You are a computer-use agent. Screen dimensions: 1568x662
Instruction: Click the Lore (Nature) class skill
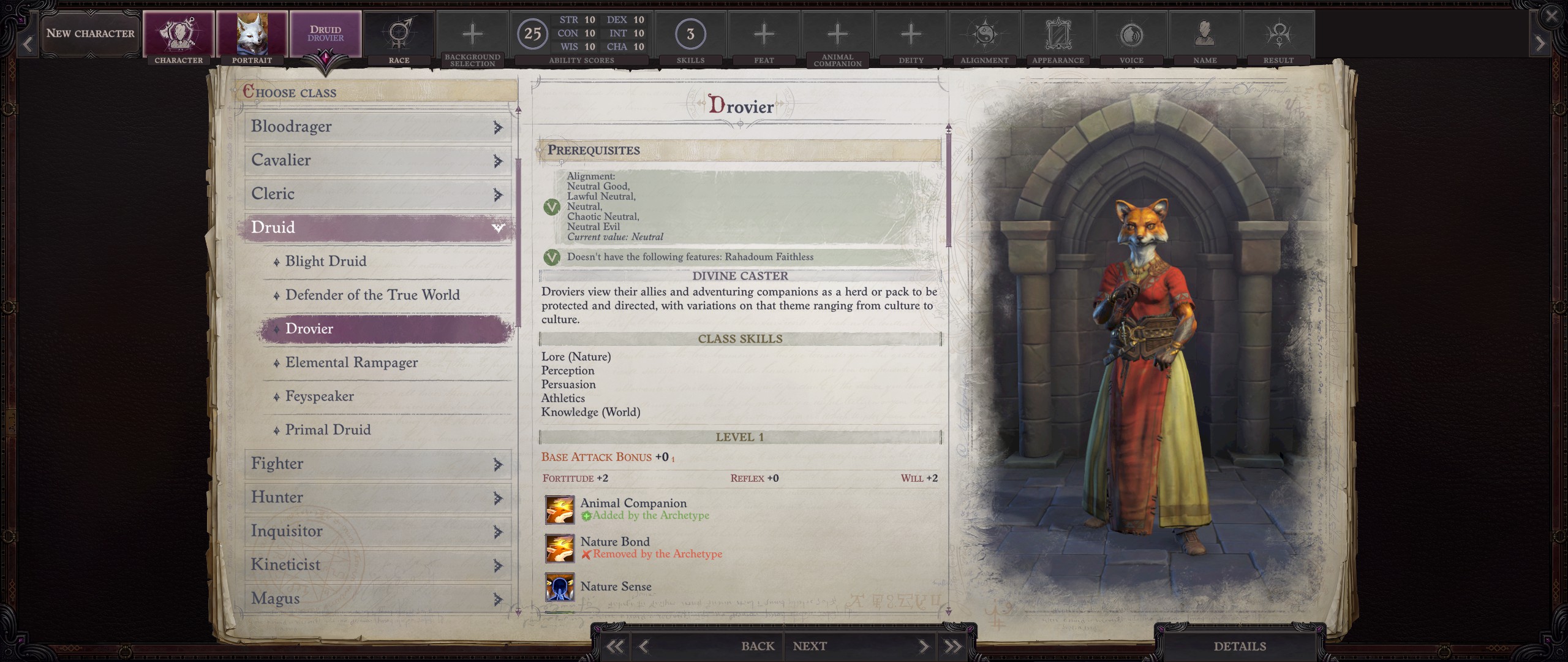click(576, 357)
